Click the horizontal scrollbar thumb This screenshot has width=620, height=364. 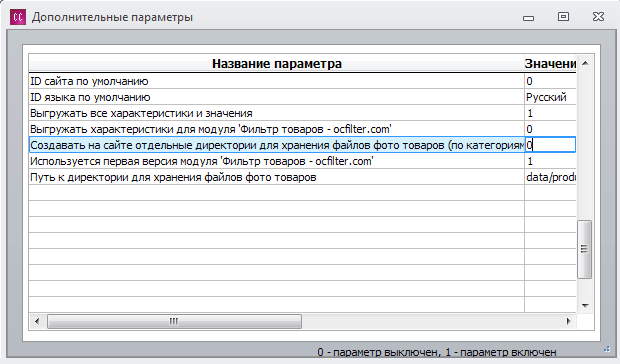coord(174,321)
